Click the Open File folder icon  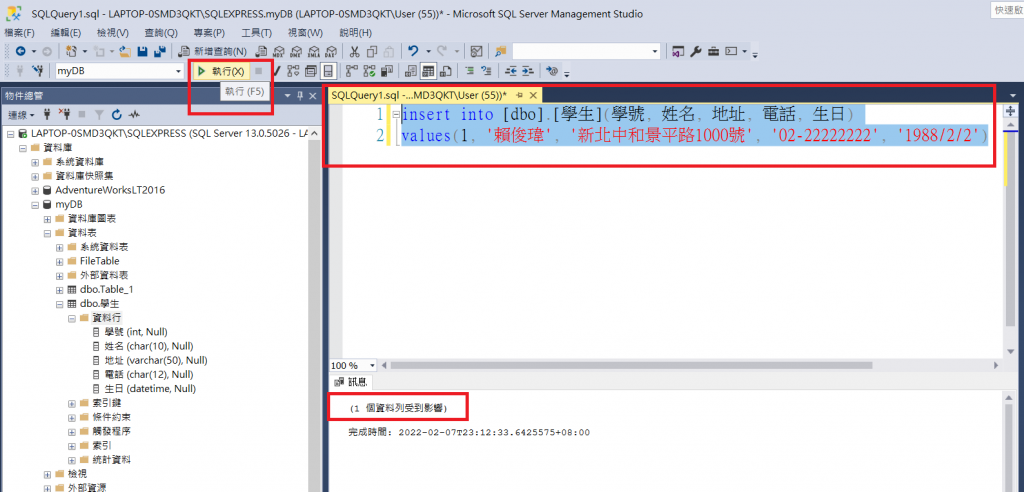point(125,51)
